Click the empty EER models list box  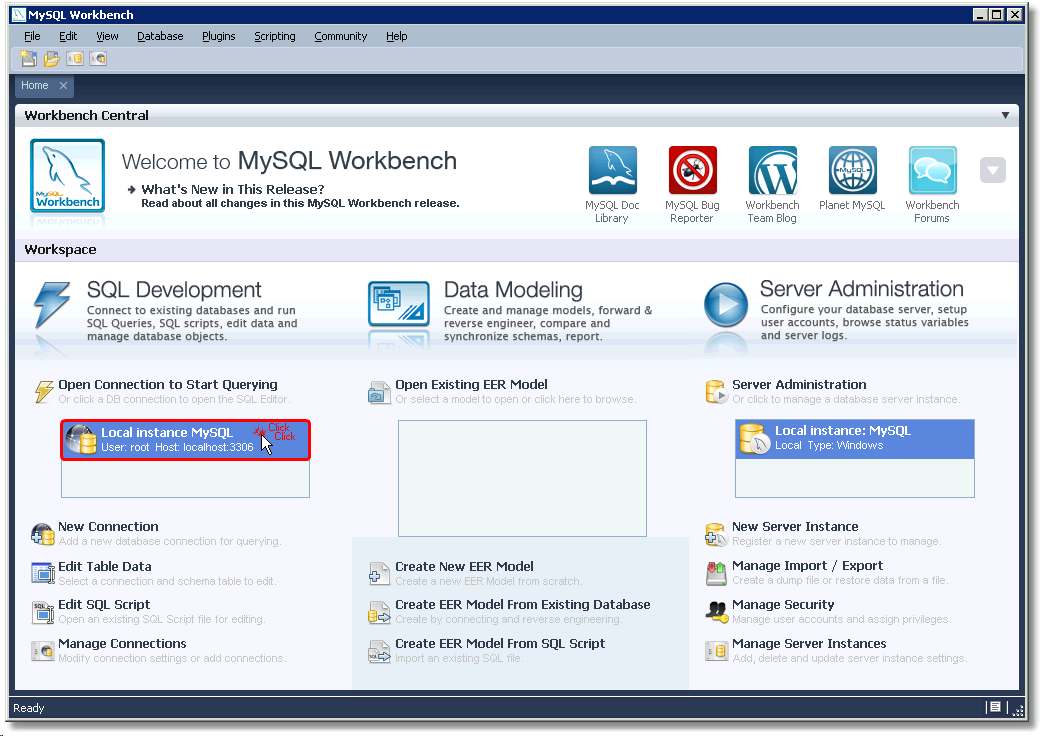(x=522, y=478)
